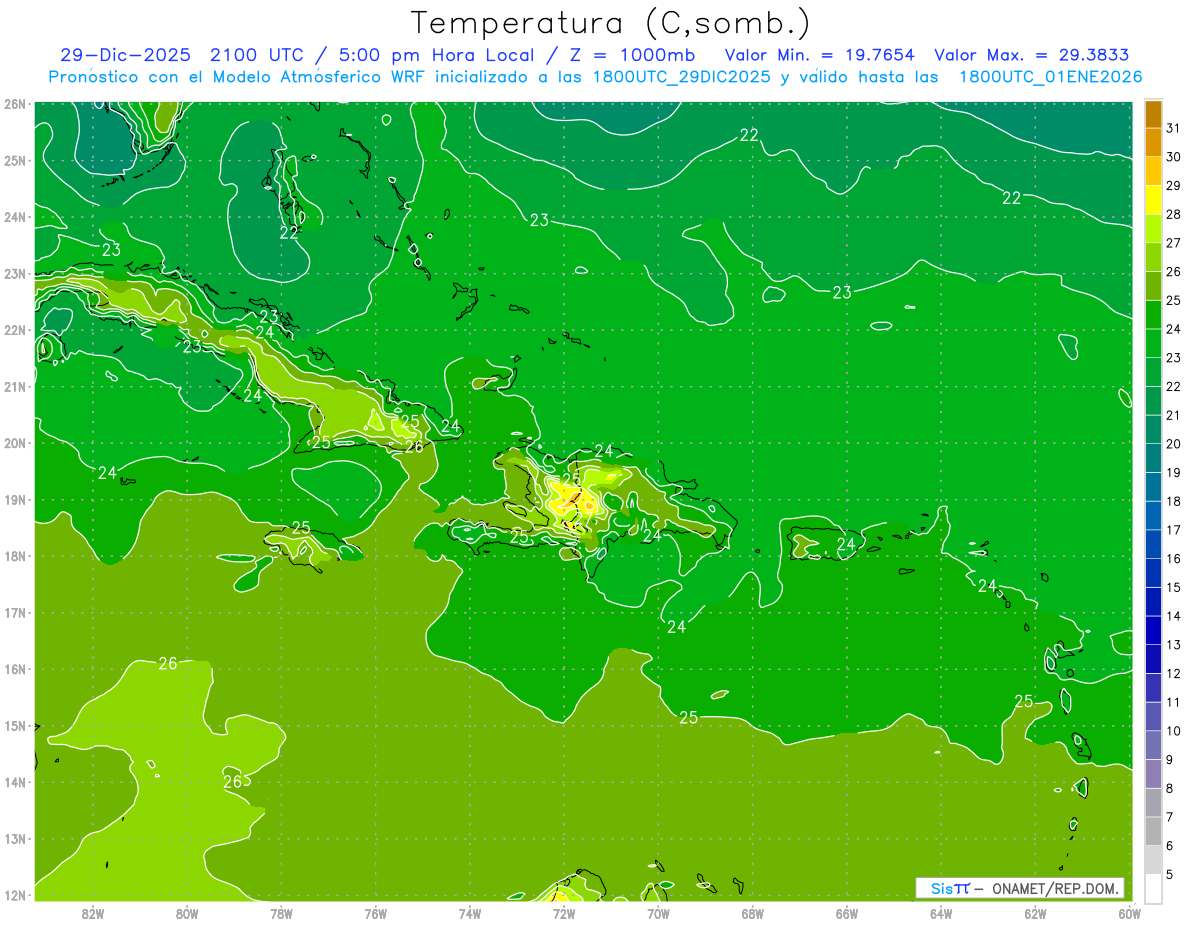Screen dimensions: 1200x927
Task: Click '30' on the color scale
Action: pyautogui.click(x=1174, y=157)
